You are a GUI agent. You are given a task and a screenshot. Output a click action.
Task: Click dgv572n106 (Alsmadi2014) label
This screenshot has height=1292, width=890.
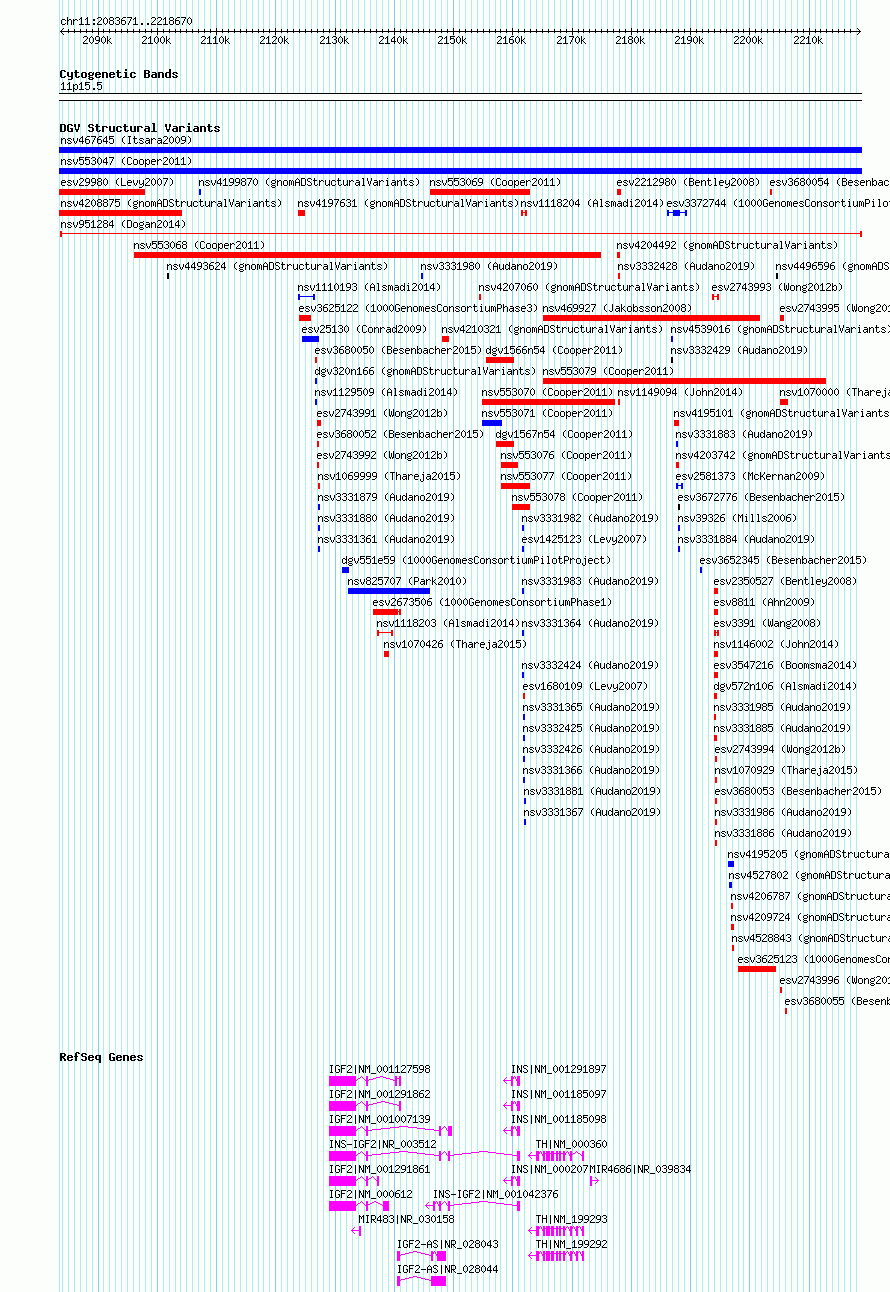[785, 686]
